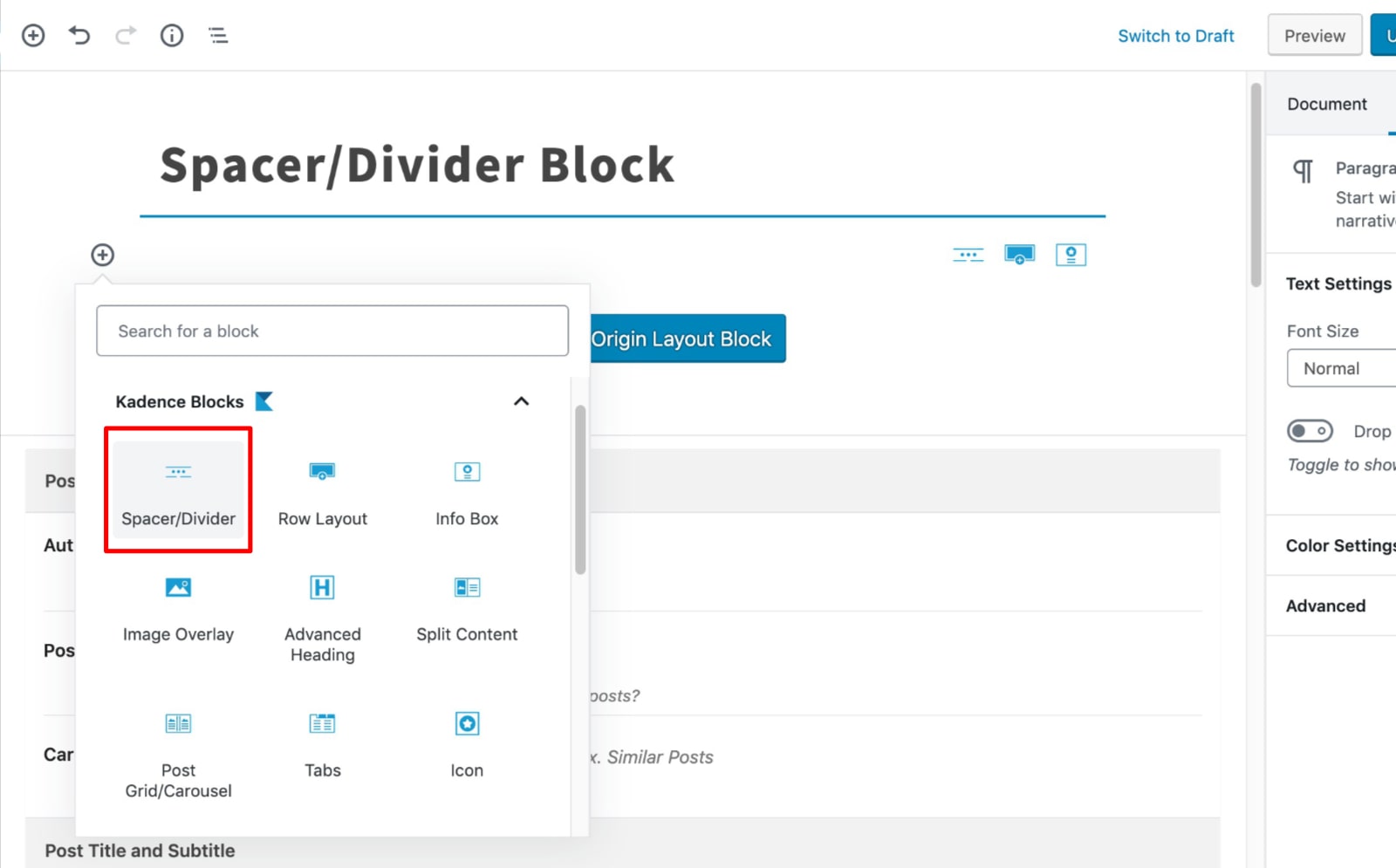1396x868 pixels.
Task: Click the Row Layout shortcut icon beside paragraph
Action: [x=1019, y=255]
